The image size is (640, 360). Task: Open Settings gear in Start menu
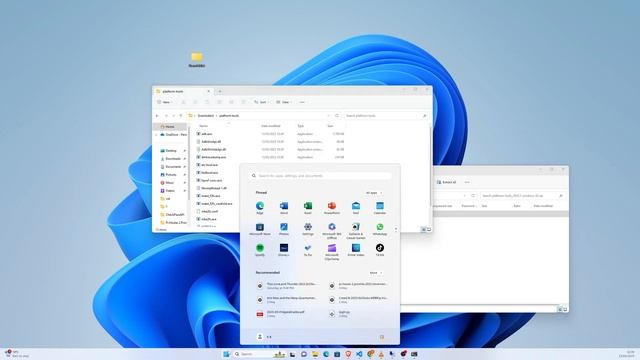click(308, 229)
